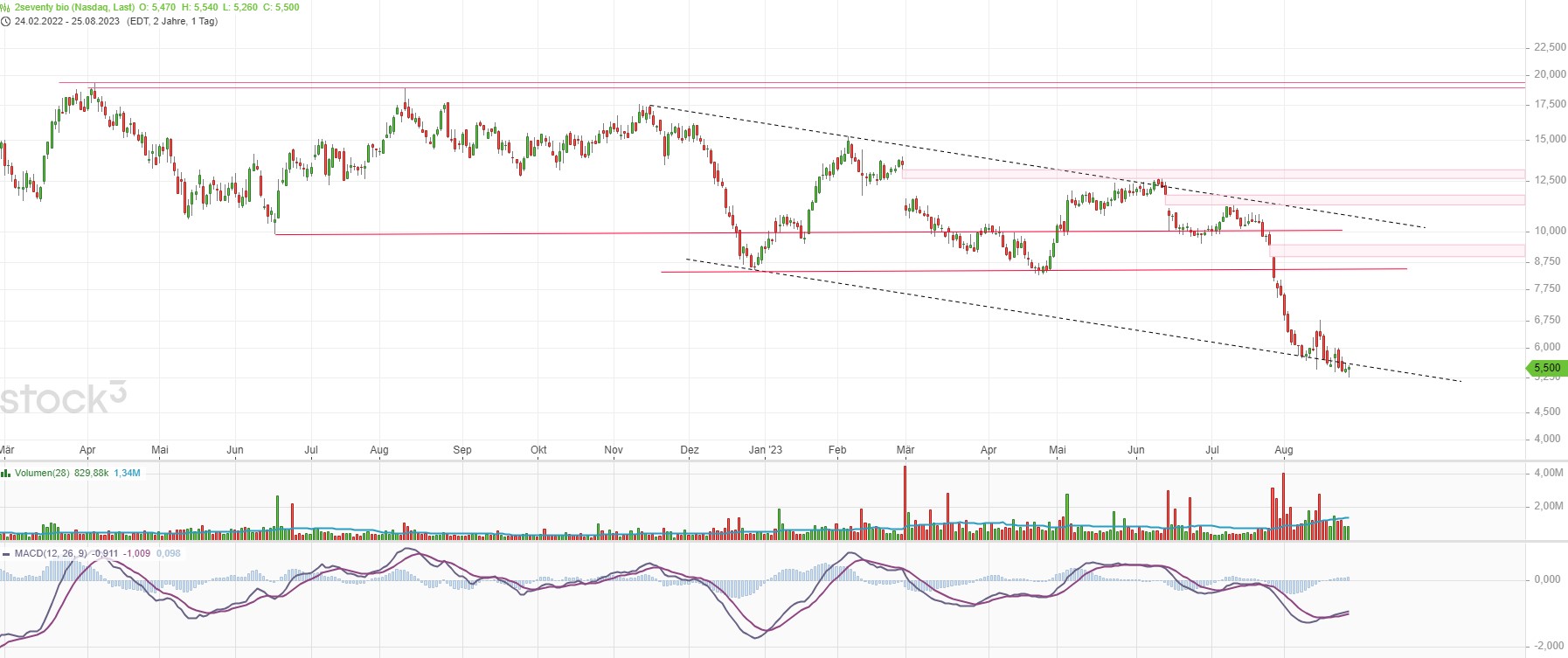
Task: Click the closing price value C: 5,500
Action: (x=281, y=7)
